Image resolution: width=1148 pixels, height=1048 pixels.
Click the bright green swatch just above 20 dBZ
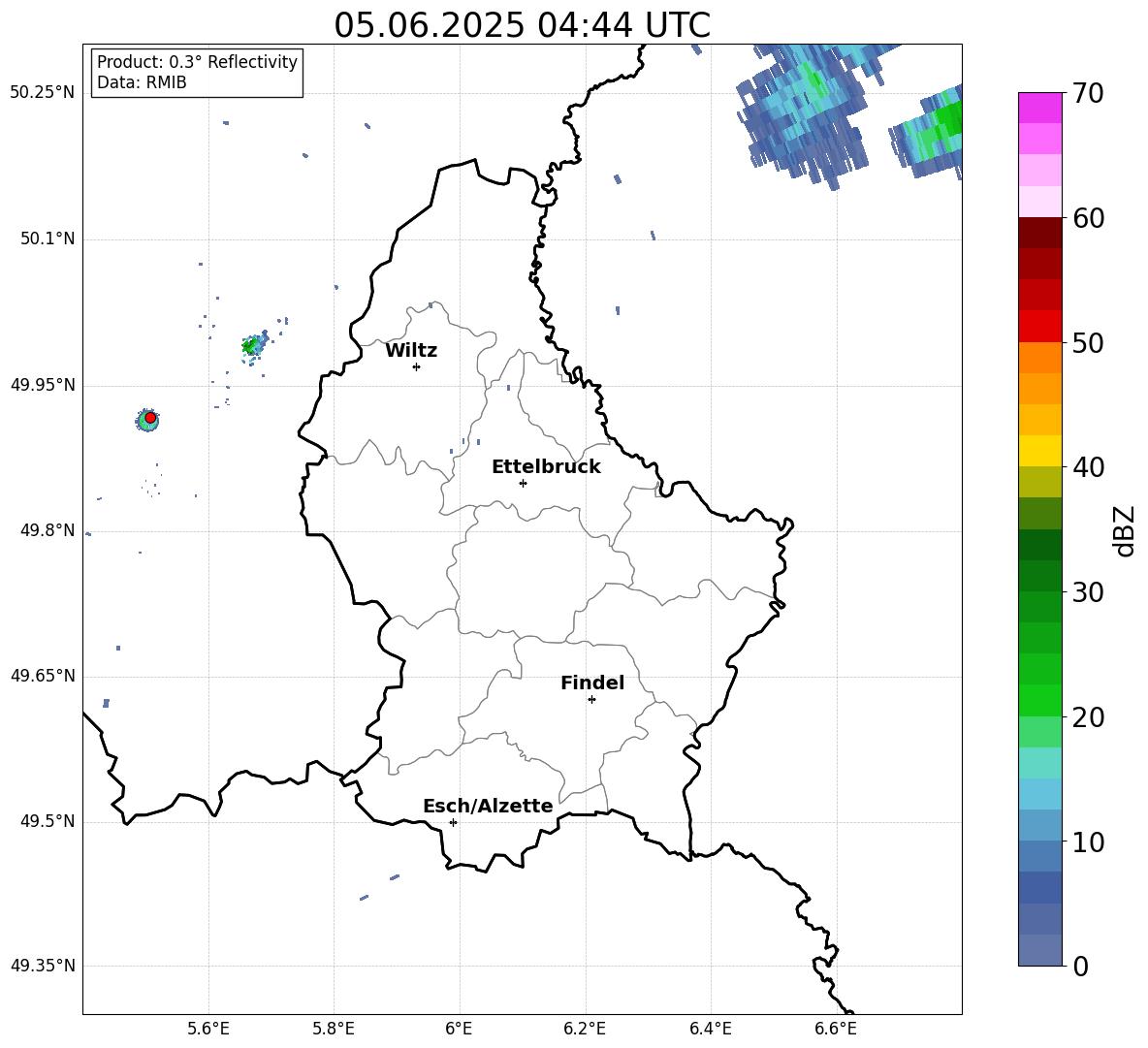pos(1039,700)
